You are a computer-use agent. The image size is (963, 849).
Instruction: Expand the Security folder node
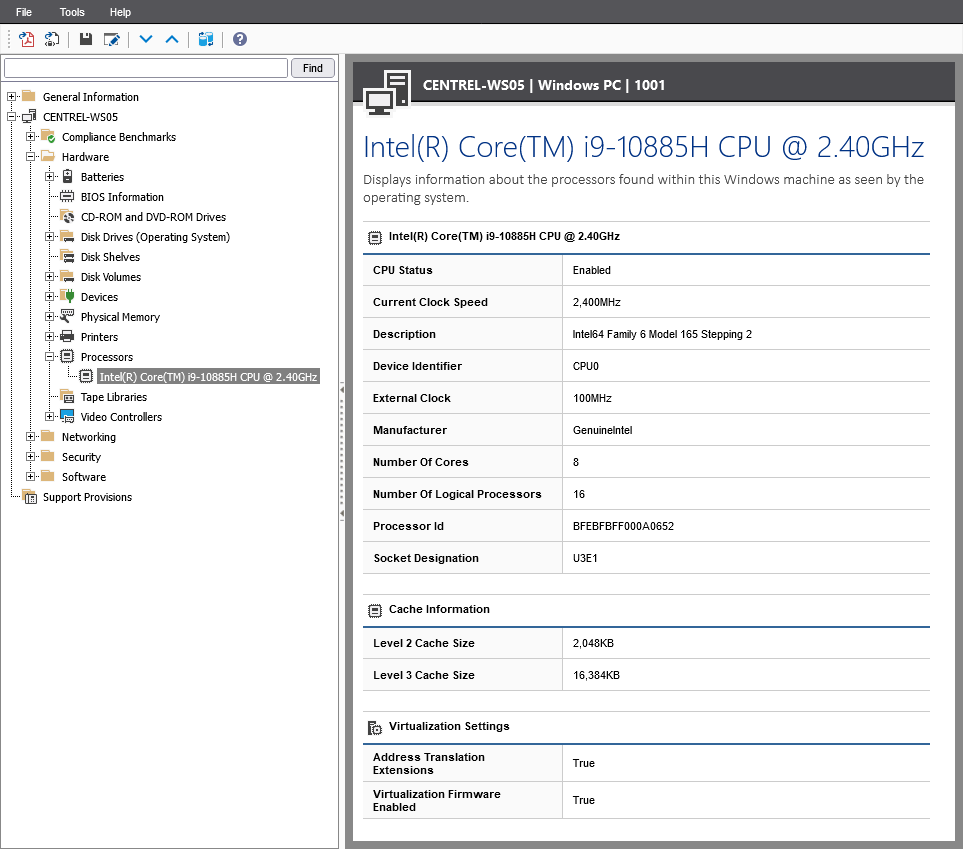pyautogui.click(x=30, y=456)
